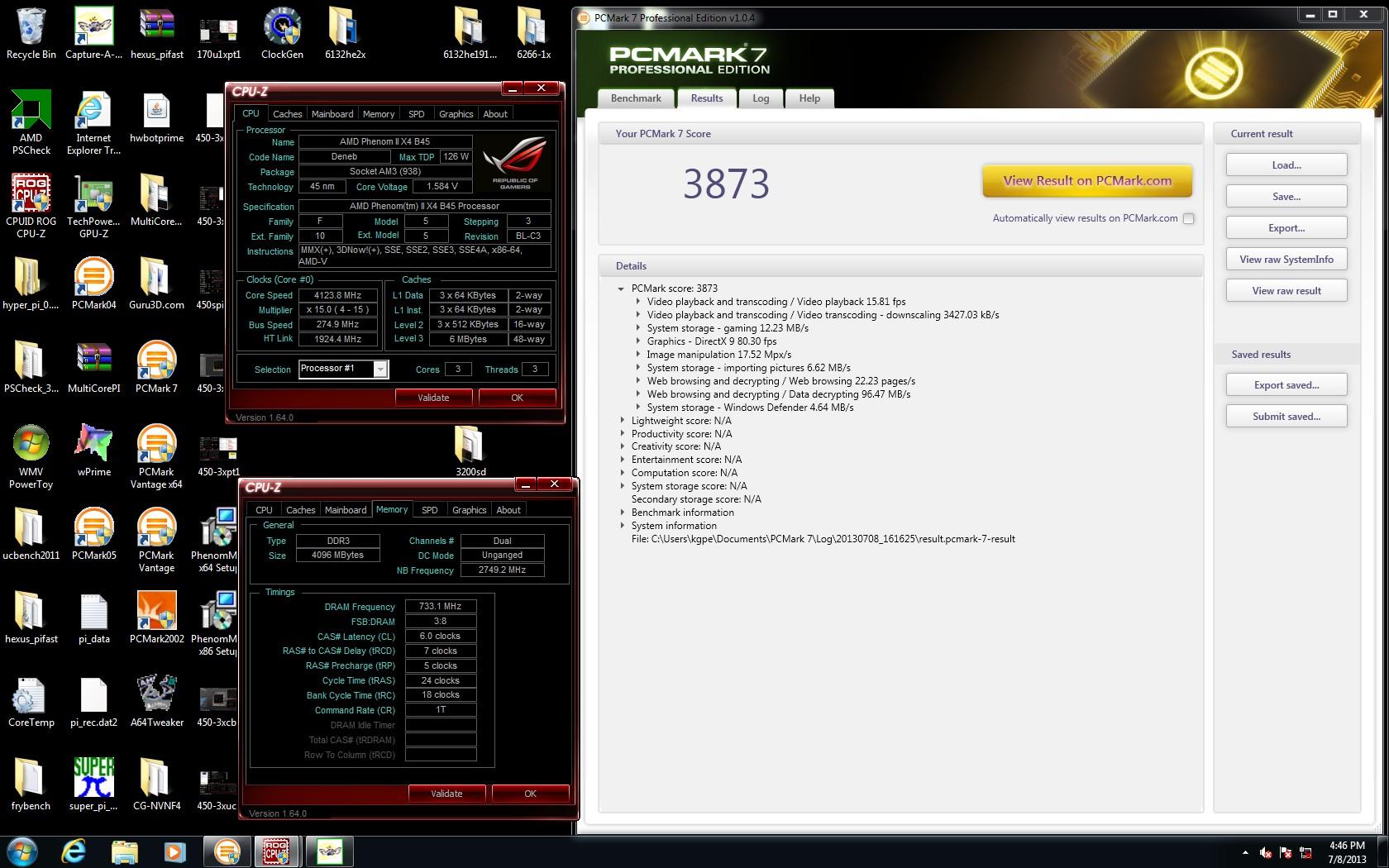Show hidden icons in system tray

click(x=1245, y=852)
